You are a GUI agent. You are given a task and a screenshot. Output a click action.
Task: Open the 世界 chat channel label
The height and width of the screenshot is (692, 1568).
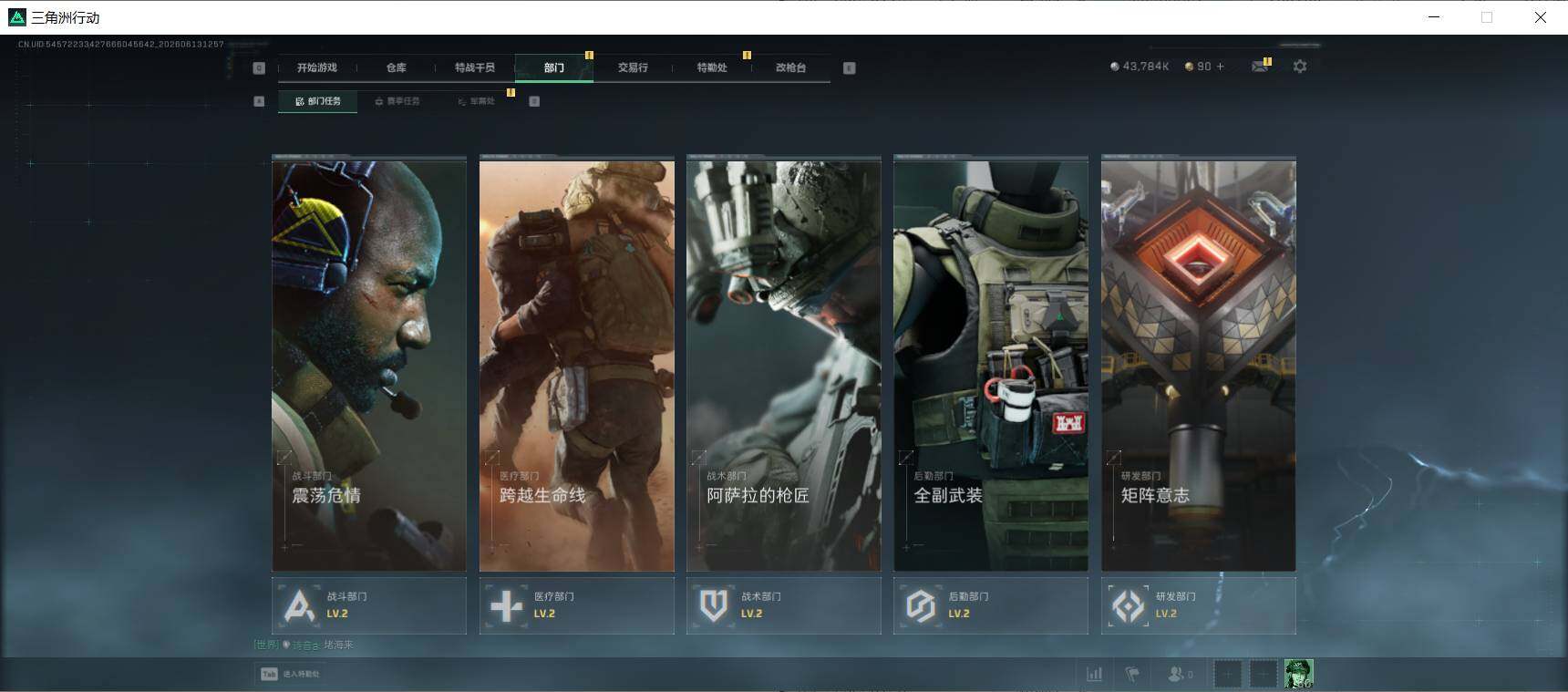tap(266, 645)
